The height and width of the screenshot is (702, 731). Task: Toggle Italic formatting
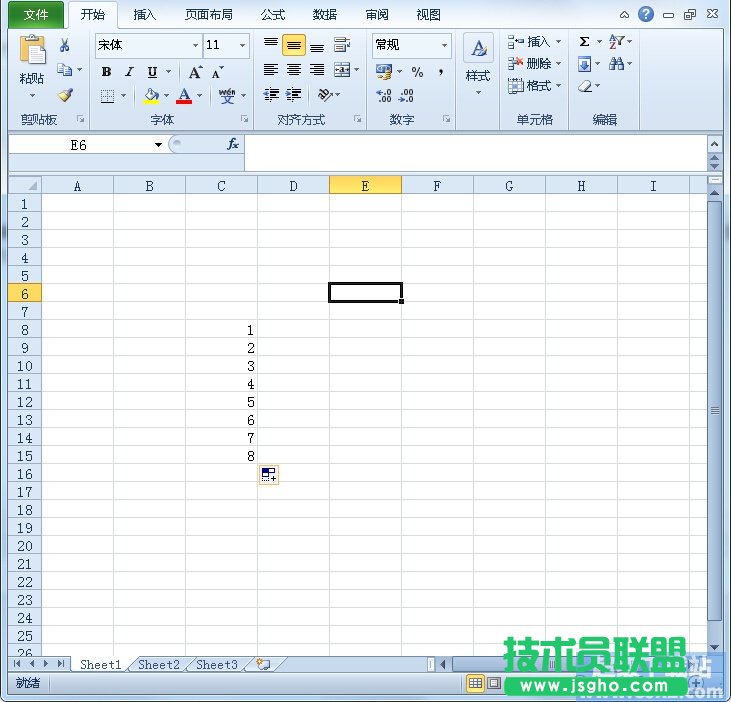[x=129, y=72]
